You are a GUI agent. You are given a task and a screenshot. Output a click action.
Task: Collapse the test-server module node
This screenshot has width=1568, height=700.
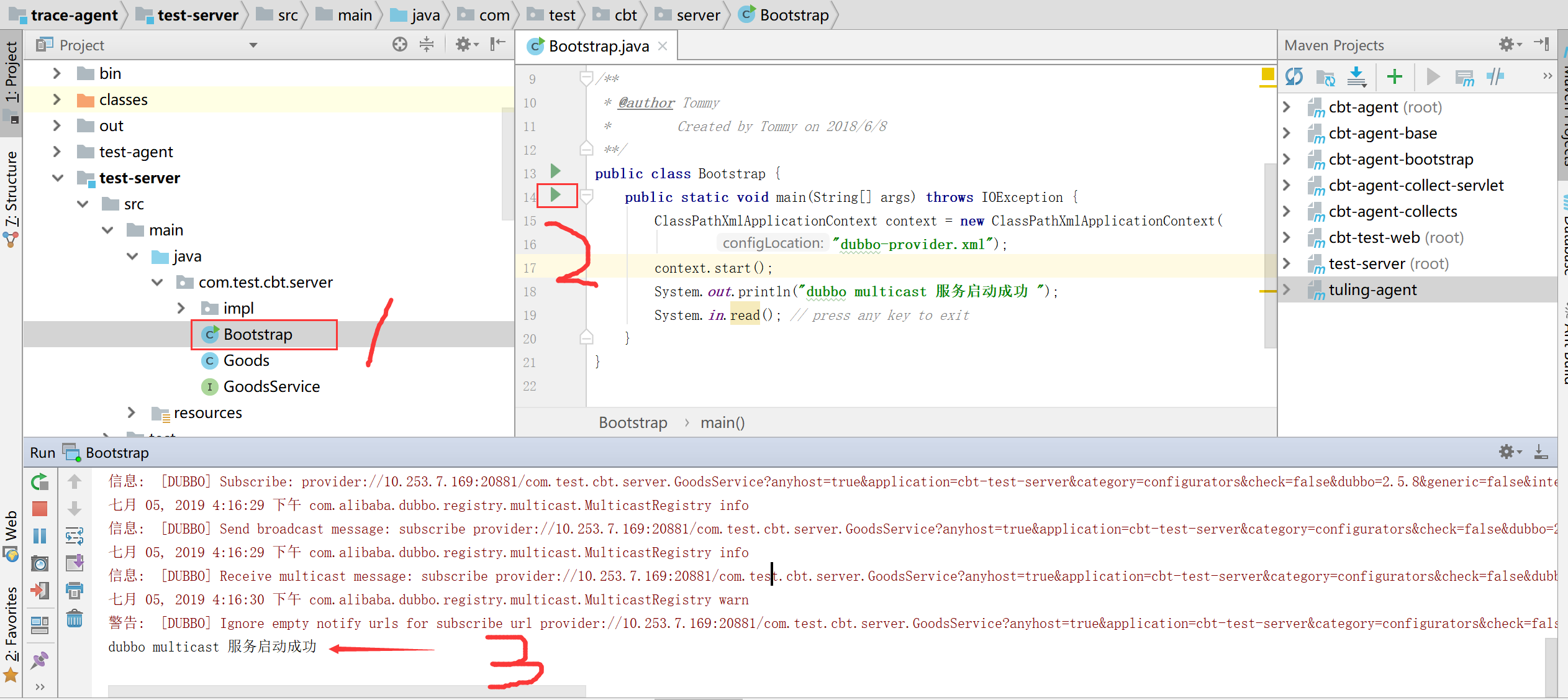click(x=58, y=178)
